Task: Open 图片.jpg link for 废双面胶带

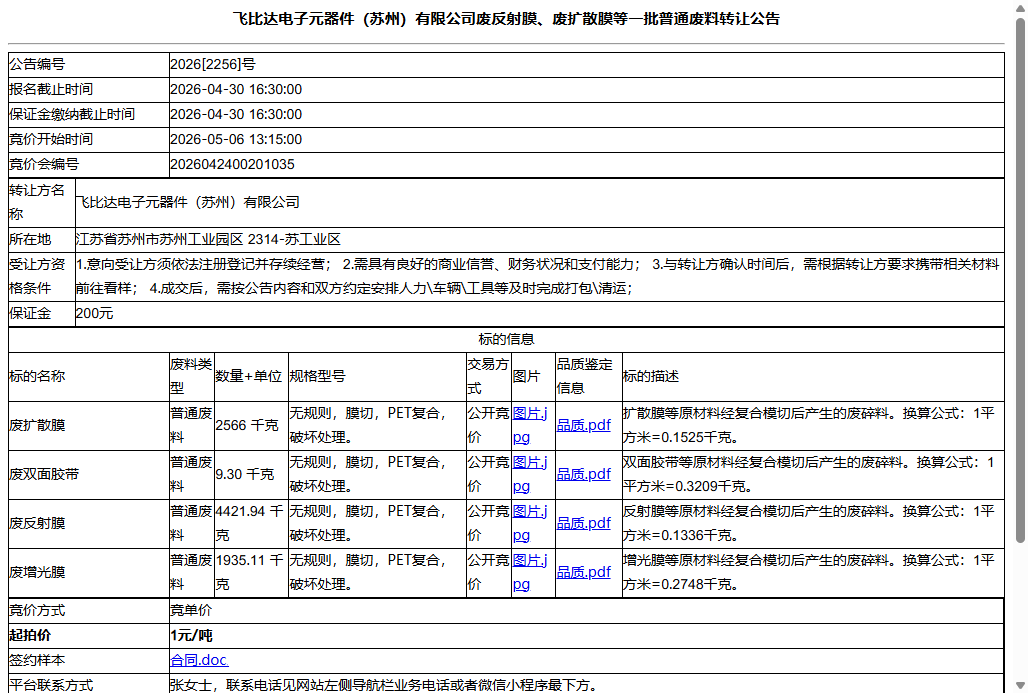Action: [x=530, y=474]
